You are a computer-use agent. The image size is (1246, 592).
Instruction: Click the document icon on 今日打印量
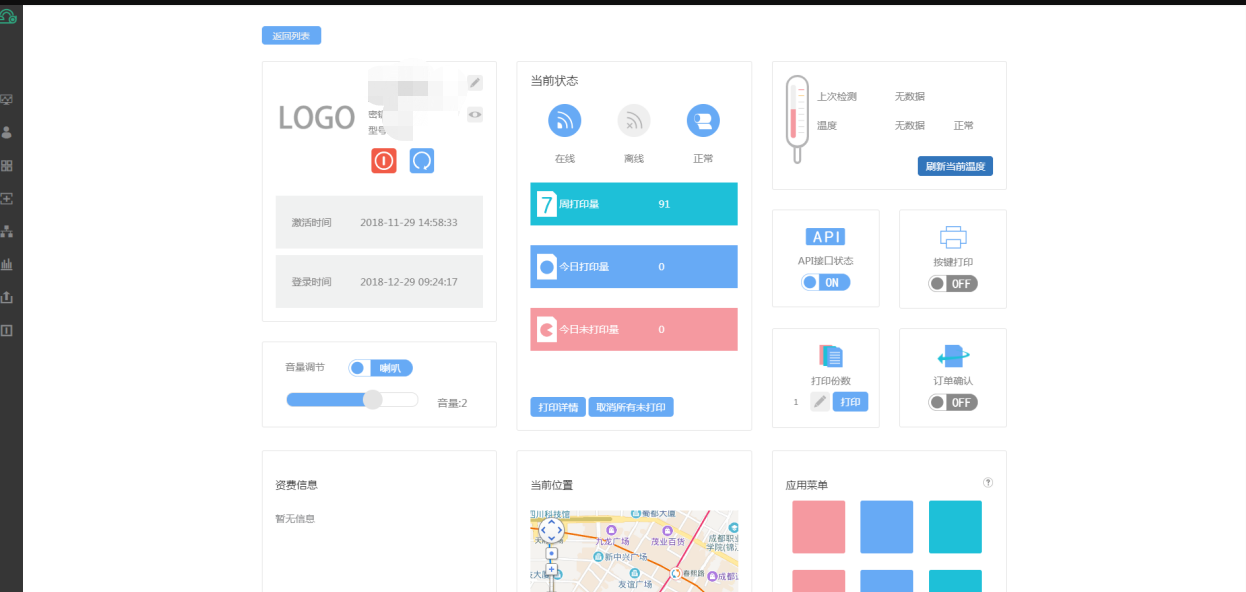[x=547, y=267]
